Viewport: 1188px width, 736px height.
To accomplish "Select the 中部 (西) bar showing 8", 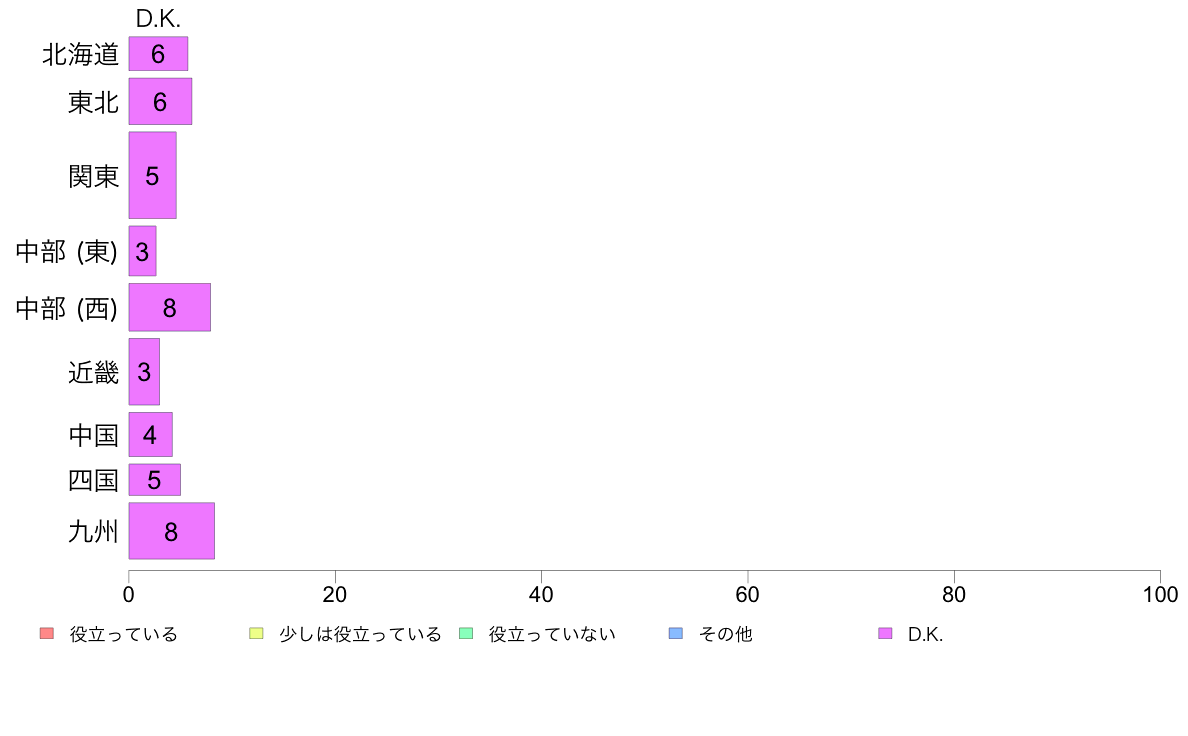I will click(x=170, y=308).
